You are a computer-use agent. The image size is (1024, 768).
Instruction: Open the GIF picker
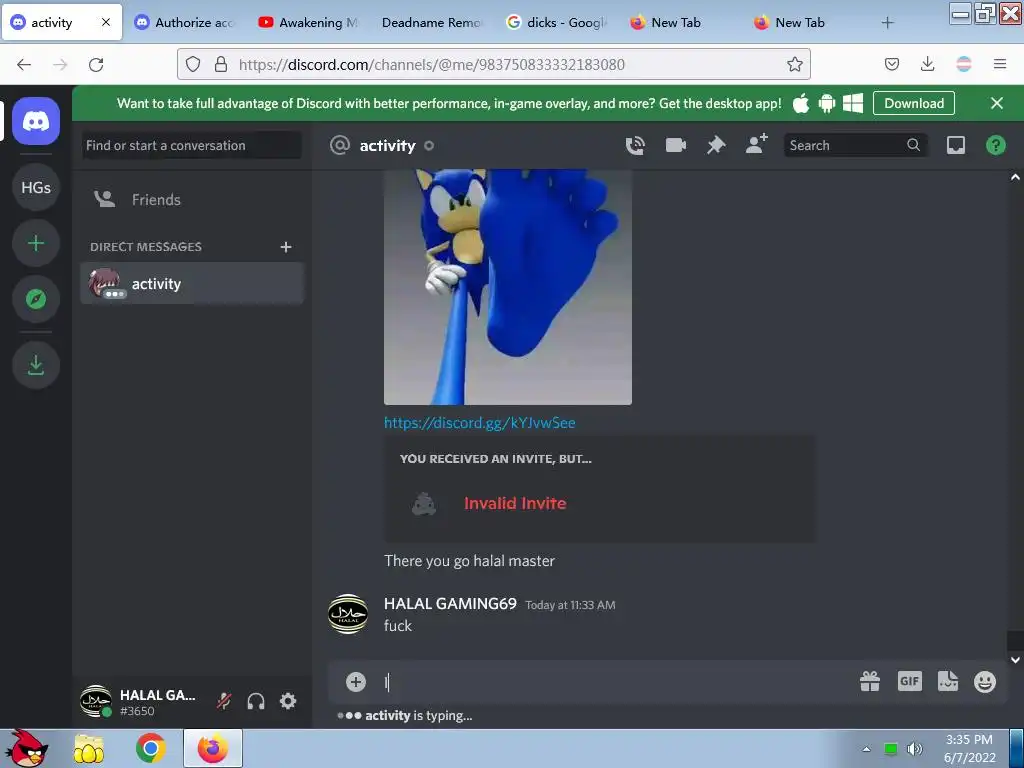click(910, 682)
